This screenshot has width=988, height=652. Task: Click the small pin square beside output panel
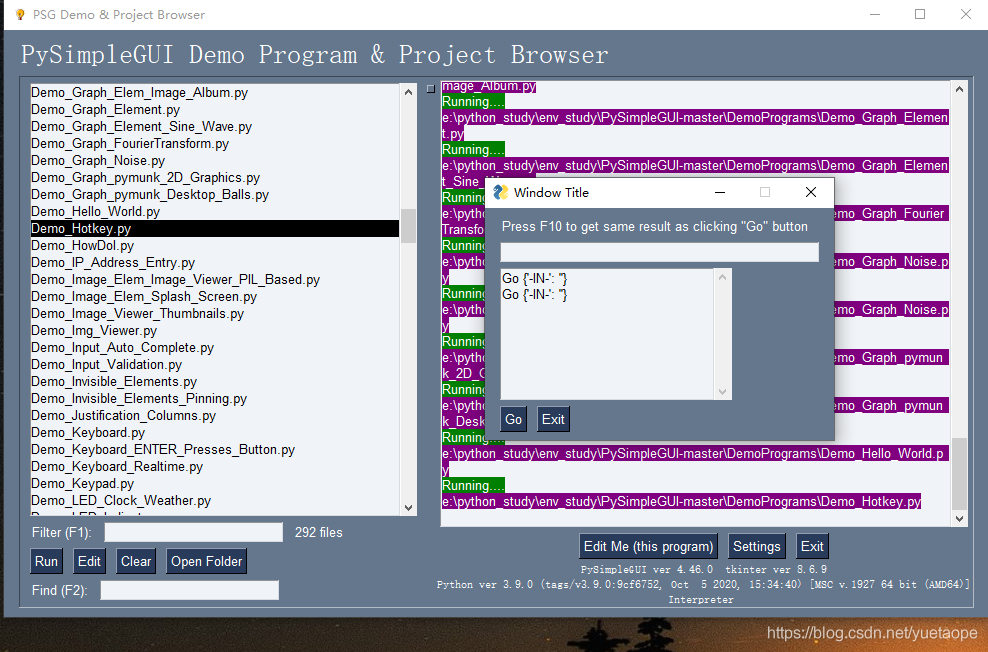(431, 89)
